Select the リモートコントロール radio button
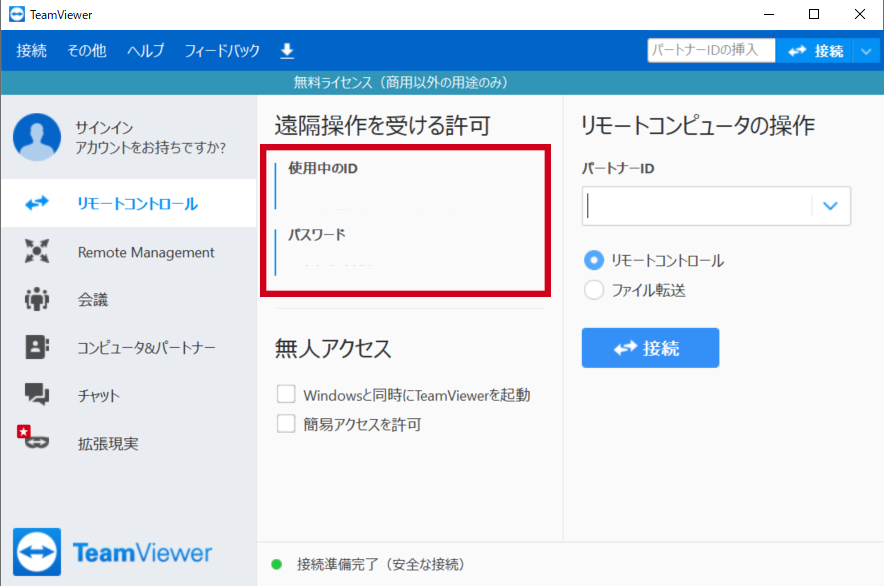884x586 pixels. [594, 260]
